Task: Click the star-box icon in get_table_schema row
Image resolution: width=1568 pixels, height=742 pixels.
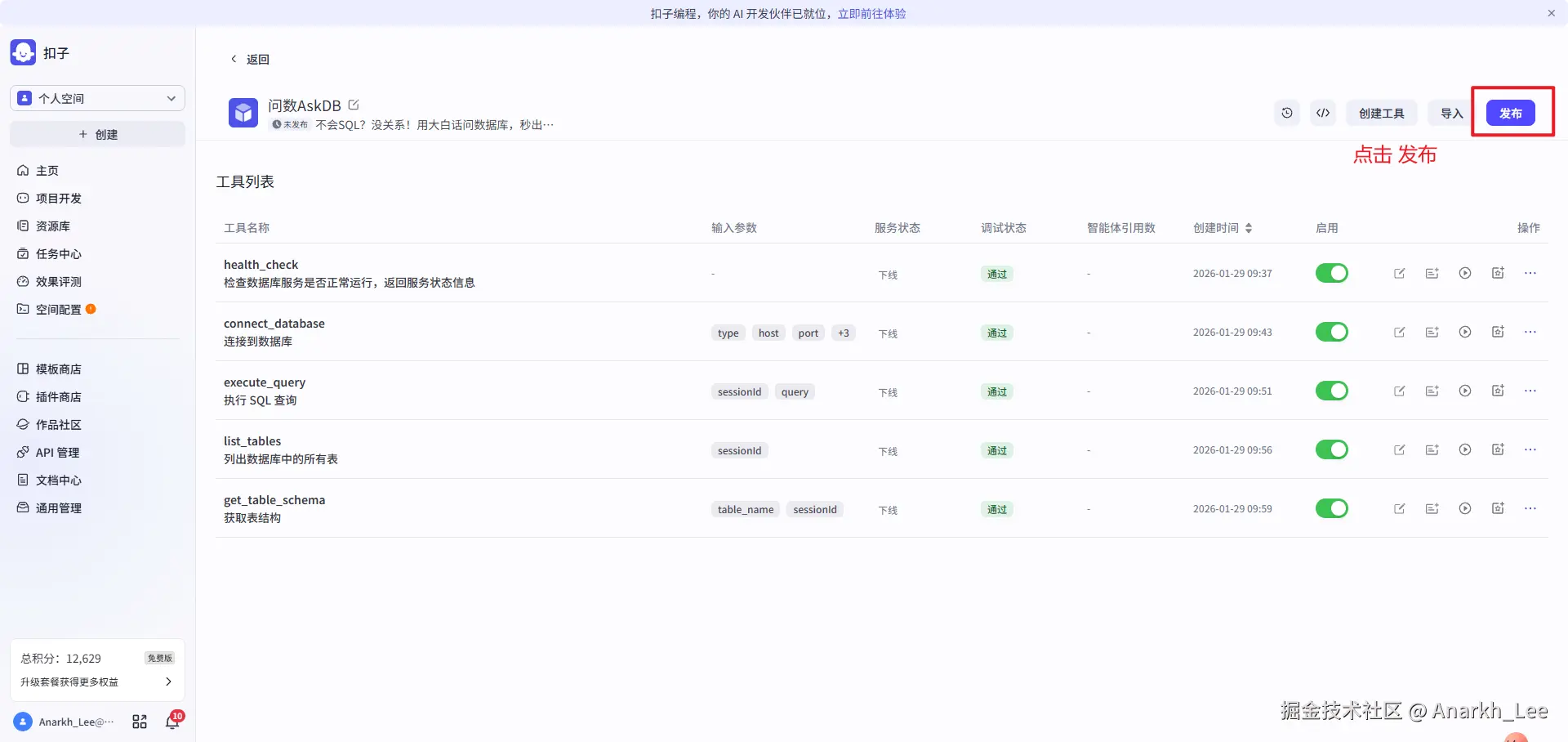Action: (x=1498, y=508)
